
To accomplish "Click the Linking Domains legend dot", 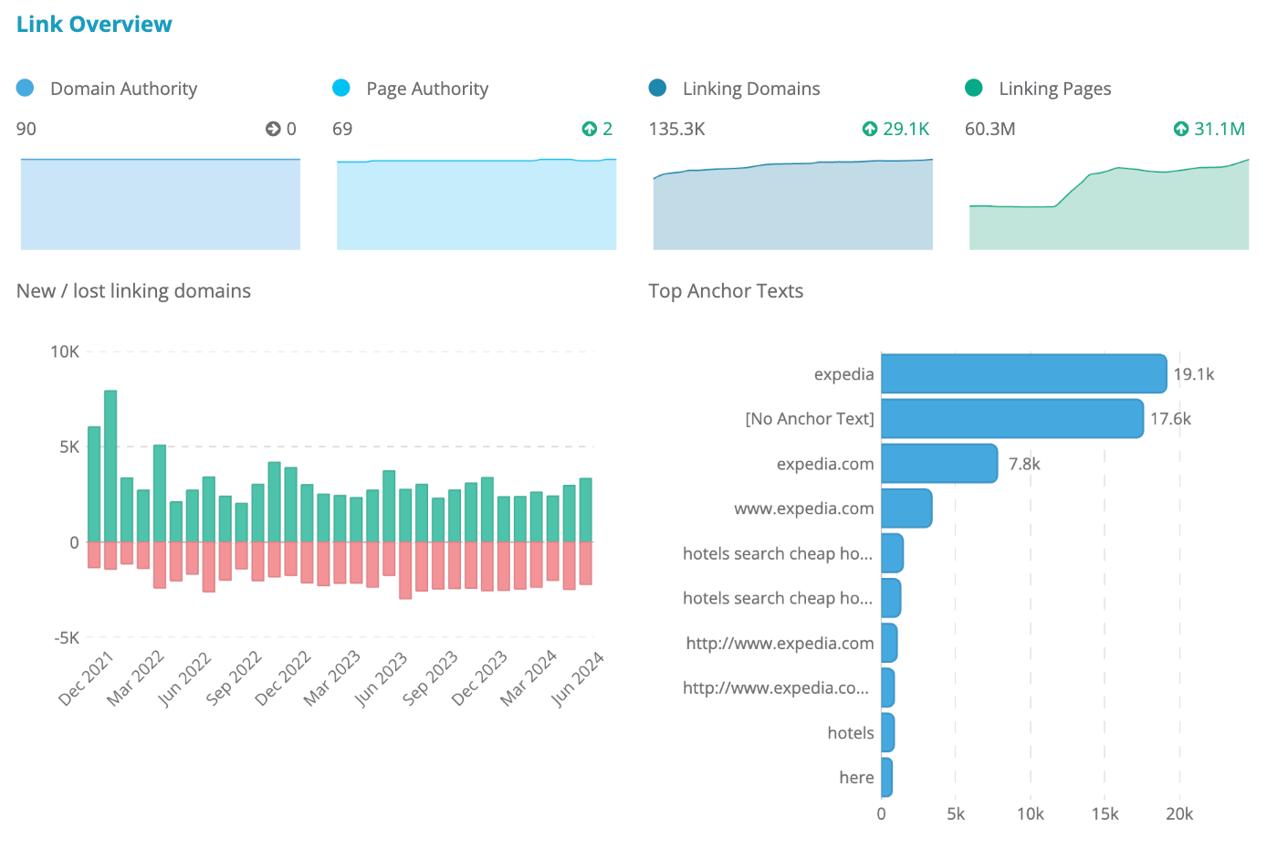I will (657, 88).
